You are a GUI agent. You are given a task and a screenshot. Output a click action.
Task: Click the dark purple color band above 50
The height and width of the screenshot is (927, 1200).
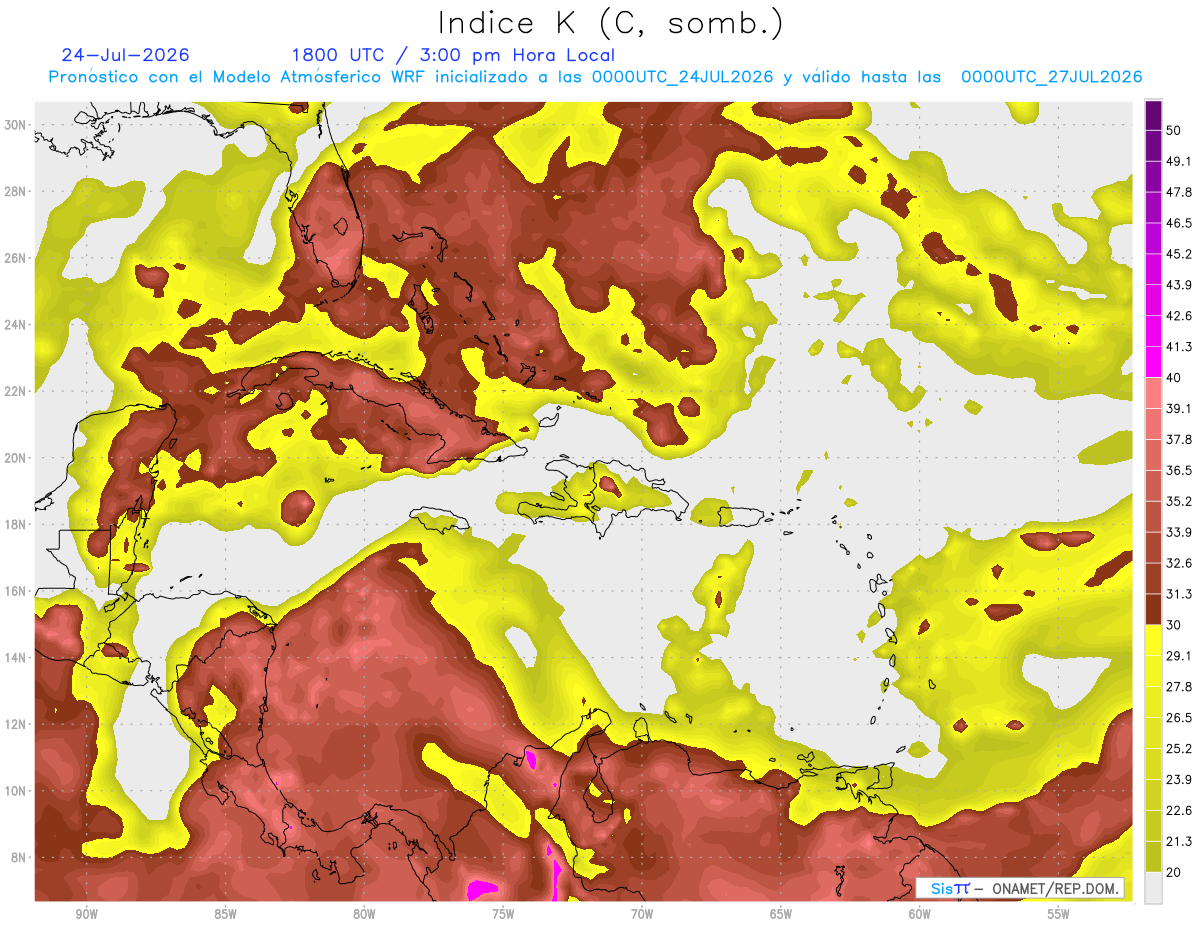[1153, 115]
